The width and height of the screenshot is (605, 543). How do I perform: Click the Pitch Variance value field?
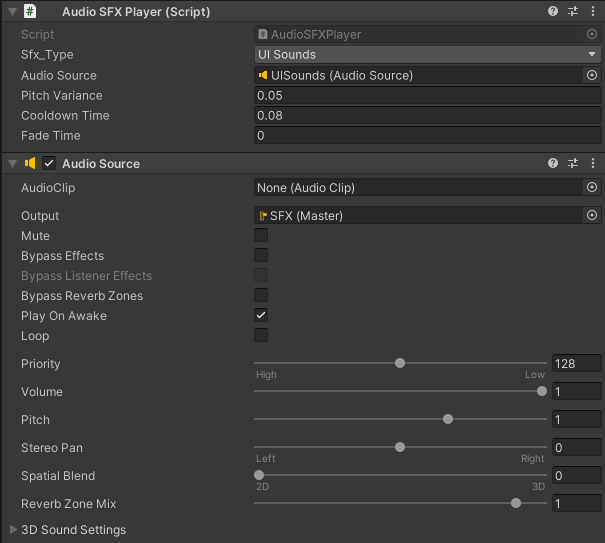click(x=427, y=95)
